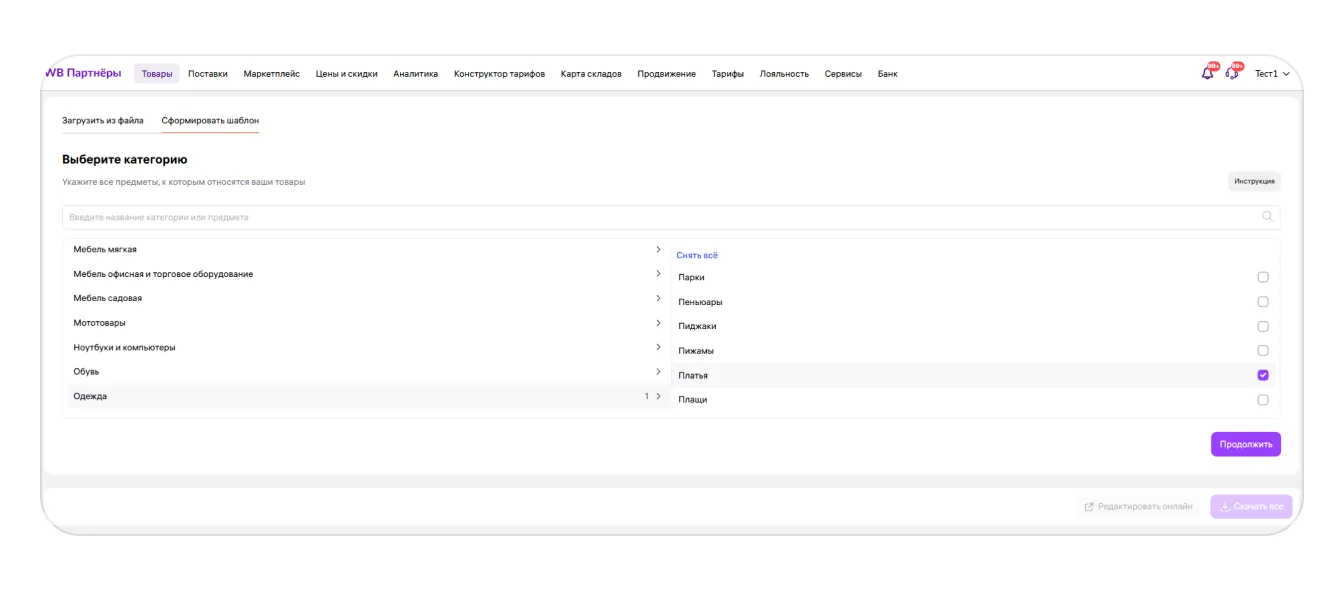Image resolution: width=1344 pixels, height=590 pixels.
Task: Click the support headset icon
Action: pos(1232,74)
